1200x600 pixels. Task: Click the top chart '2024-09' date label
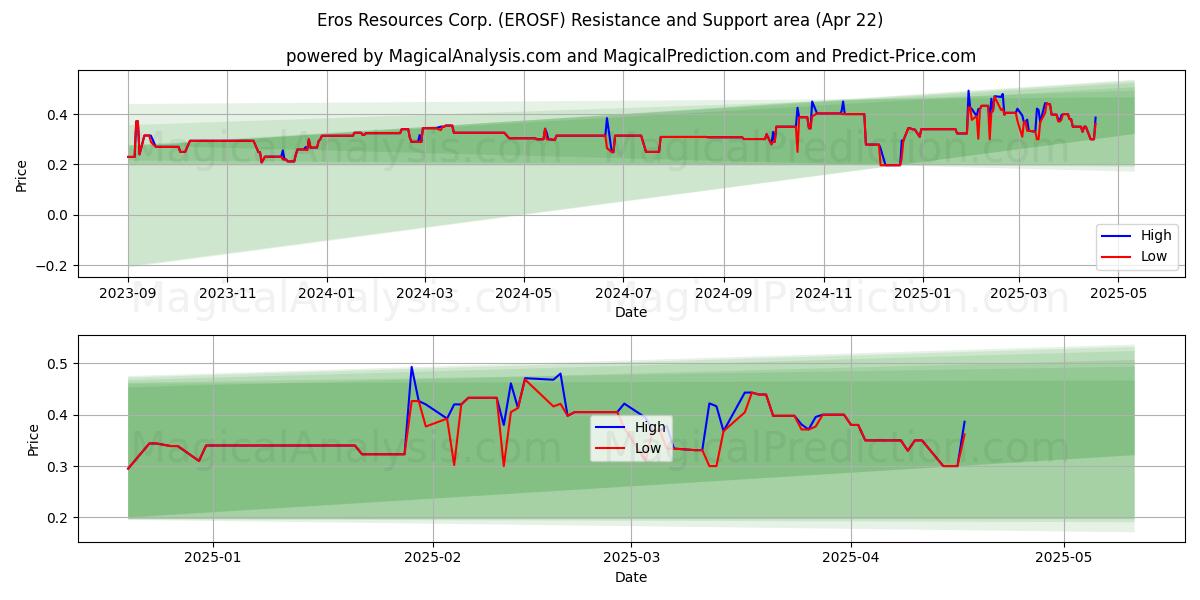pos(723,295)
